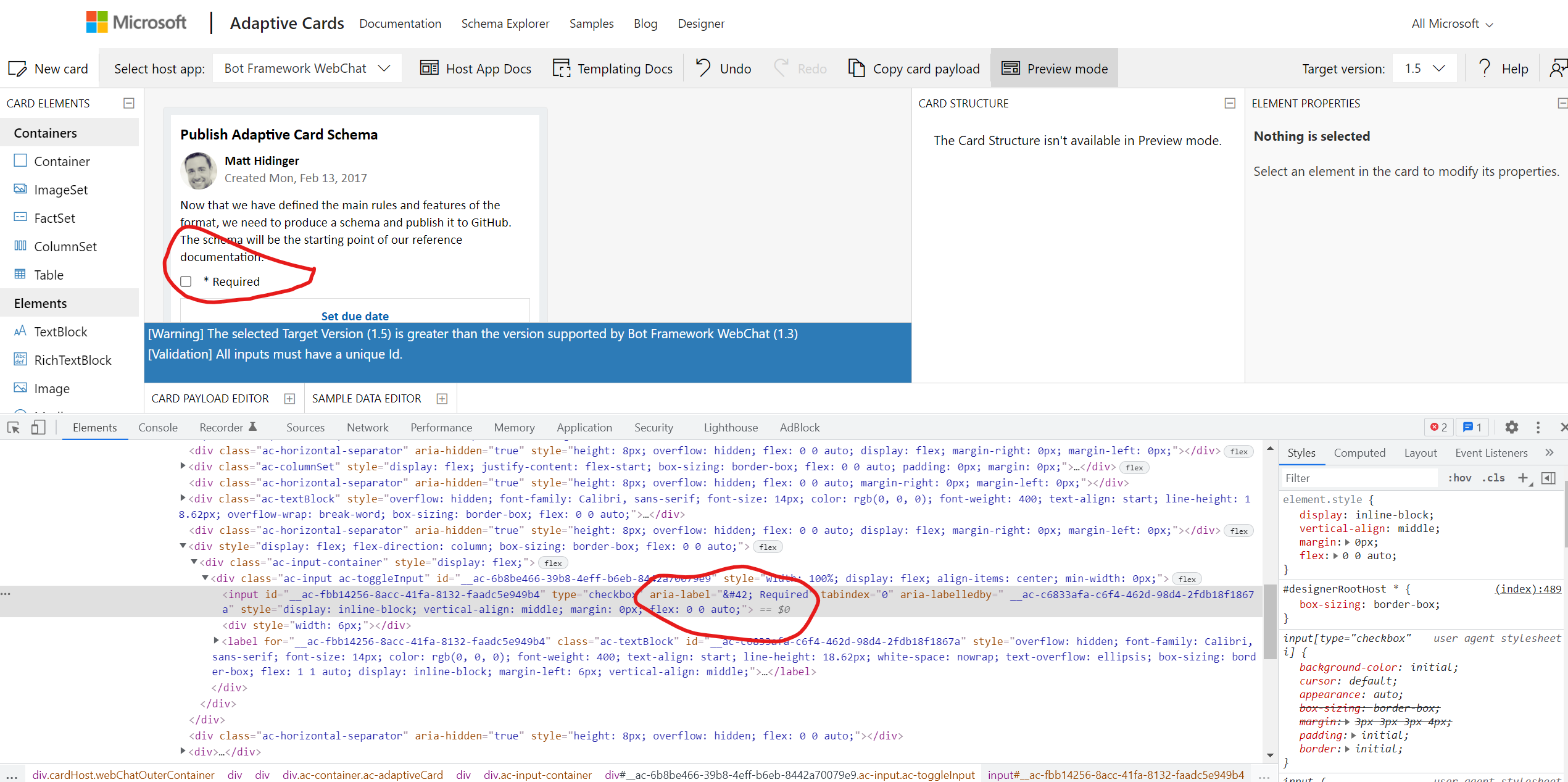
Task: Expand the ac-columnSet div node
Action: 182,467
